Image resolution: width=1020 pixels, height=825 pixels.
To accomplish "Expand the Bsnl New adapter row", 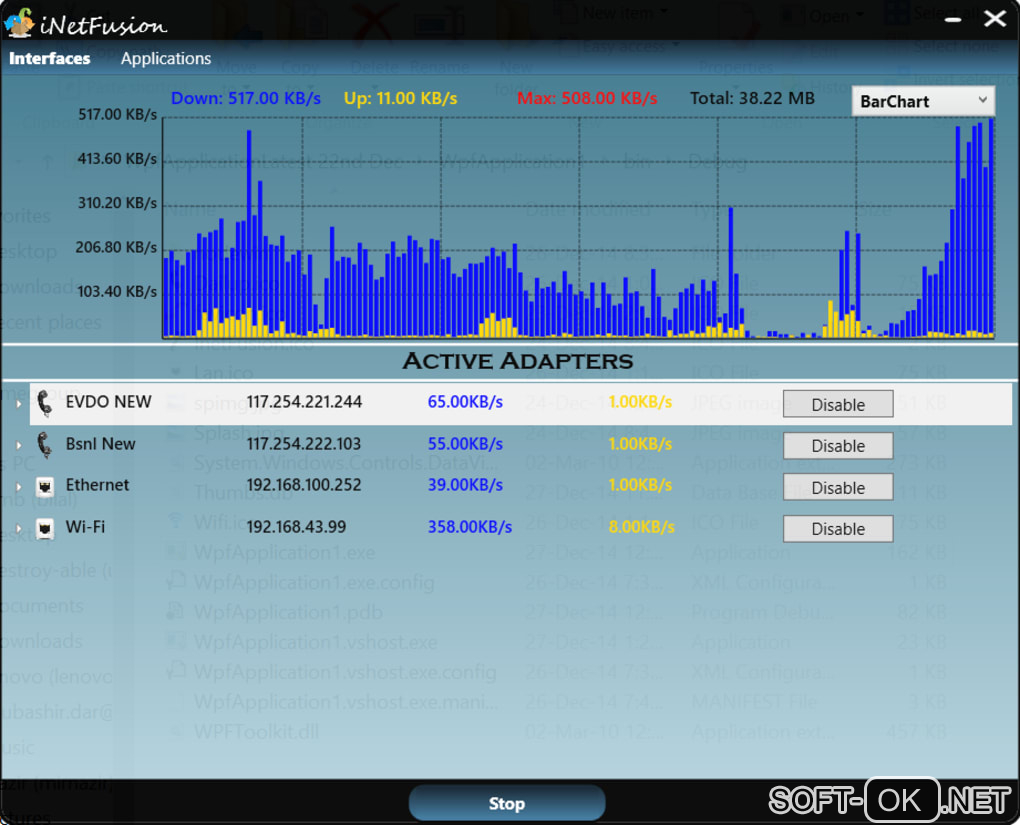I will coord(19,446).
